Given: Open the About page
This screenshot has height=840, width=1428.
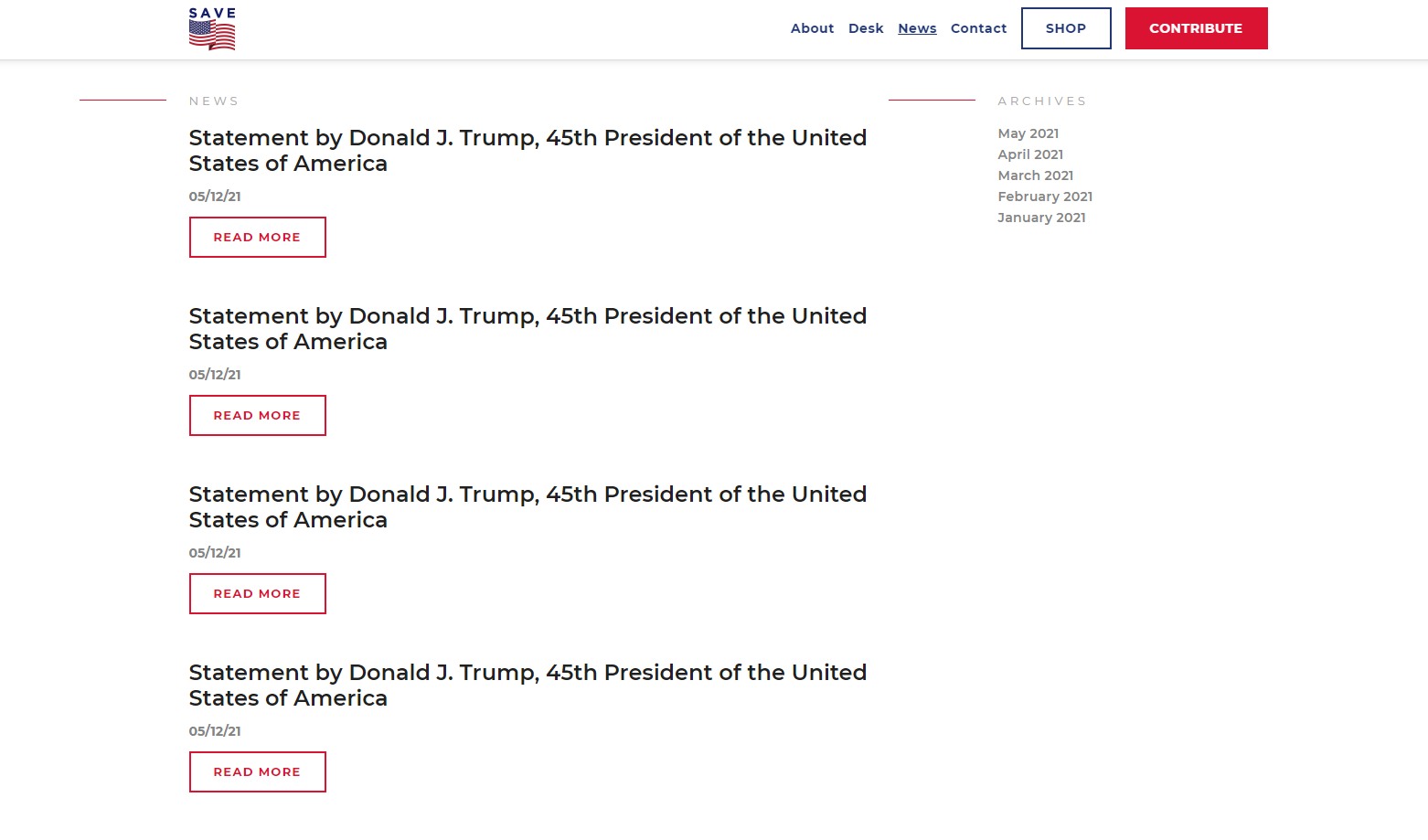Looking at the screenshot, I should click(812, 28).
